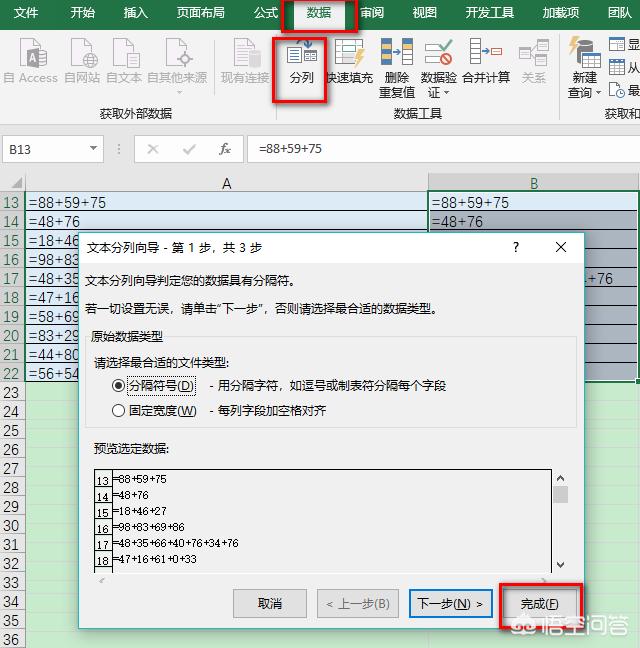Click preview scrollbar up arrow
The width and height of the screenshot is (640, 648).
point(560,478)
